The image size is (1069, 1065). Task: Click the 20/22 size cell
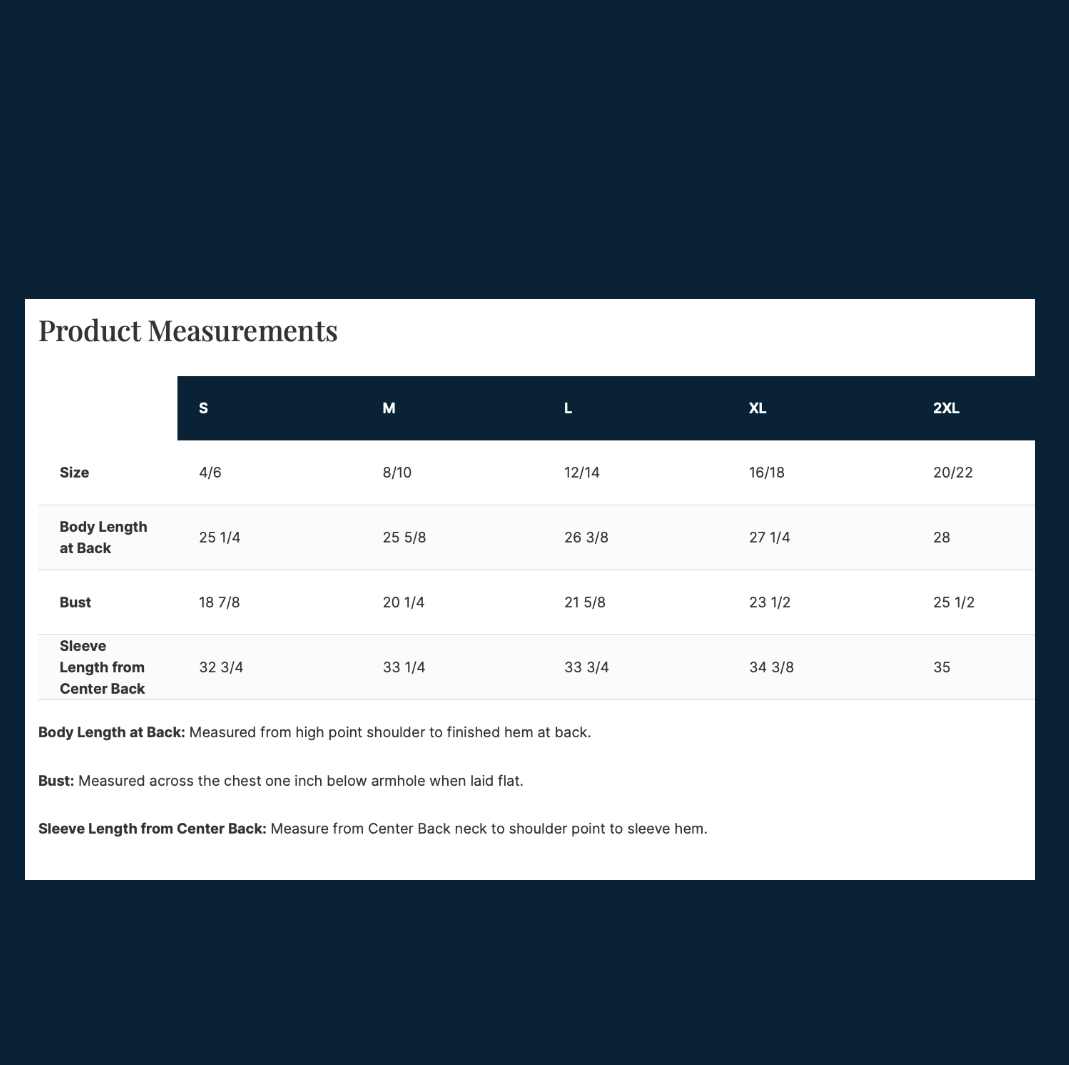[952, 472]
